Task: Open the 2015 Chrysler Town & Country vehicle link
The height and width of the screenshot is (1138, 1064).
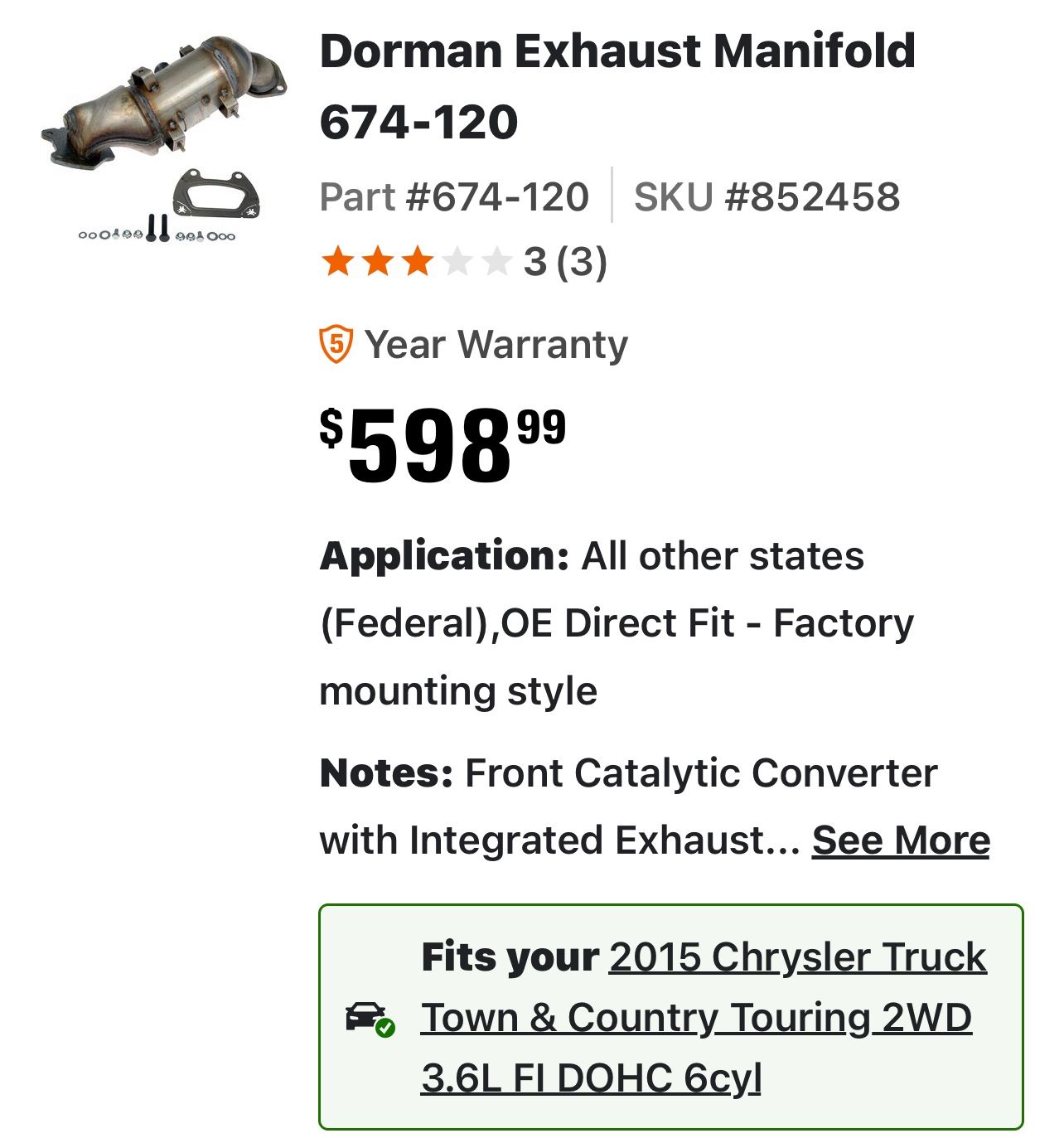Action: (x=696, y=1018)
